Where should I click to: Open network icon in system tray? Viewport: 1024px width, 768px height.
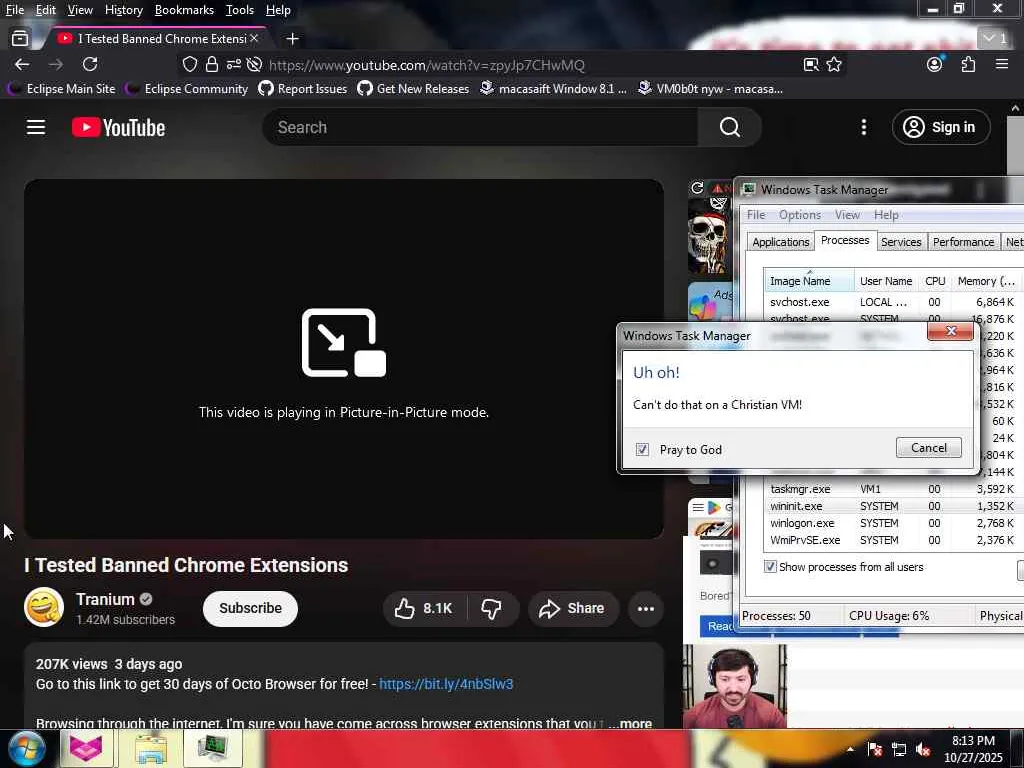(x=899, y=749)
